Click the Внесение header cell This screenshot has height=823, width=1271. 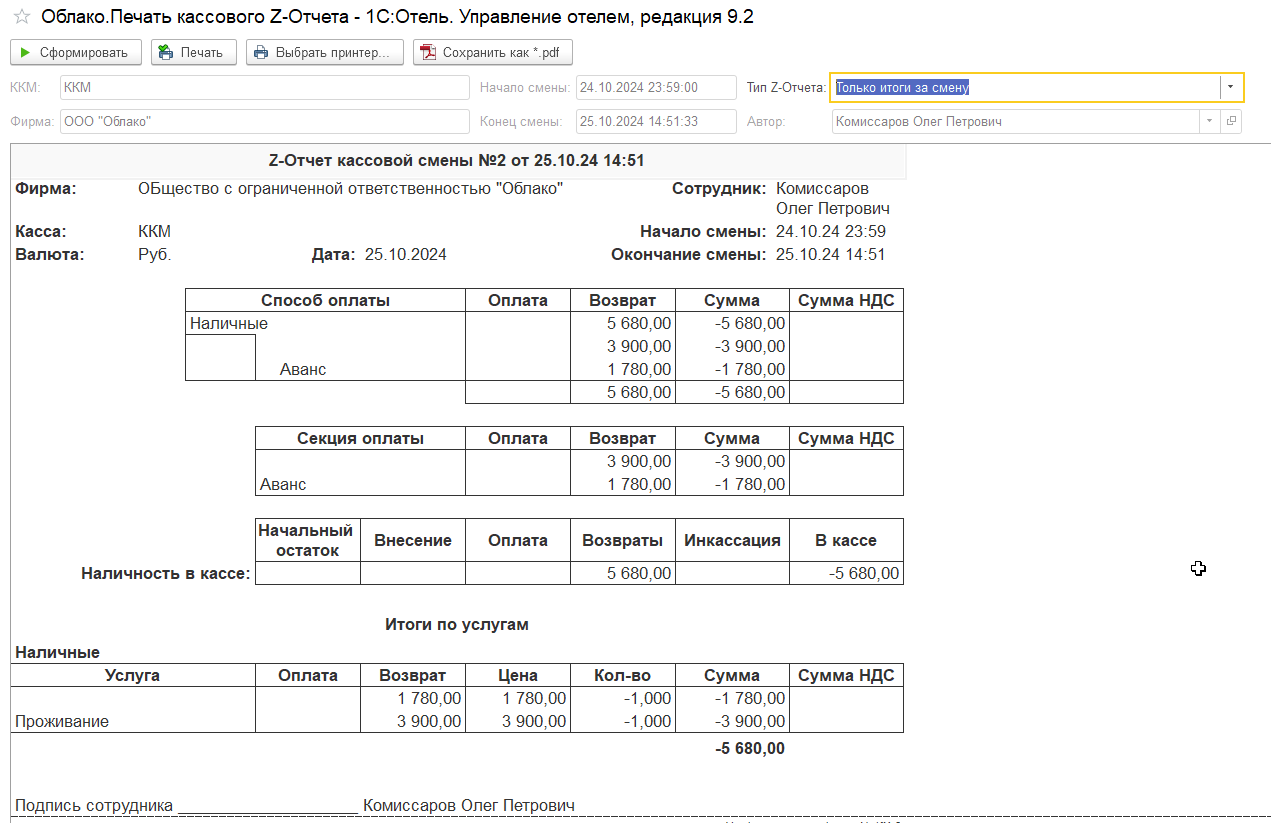pos(413,540)
